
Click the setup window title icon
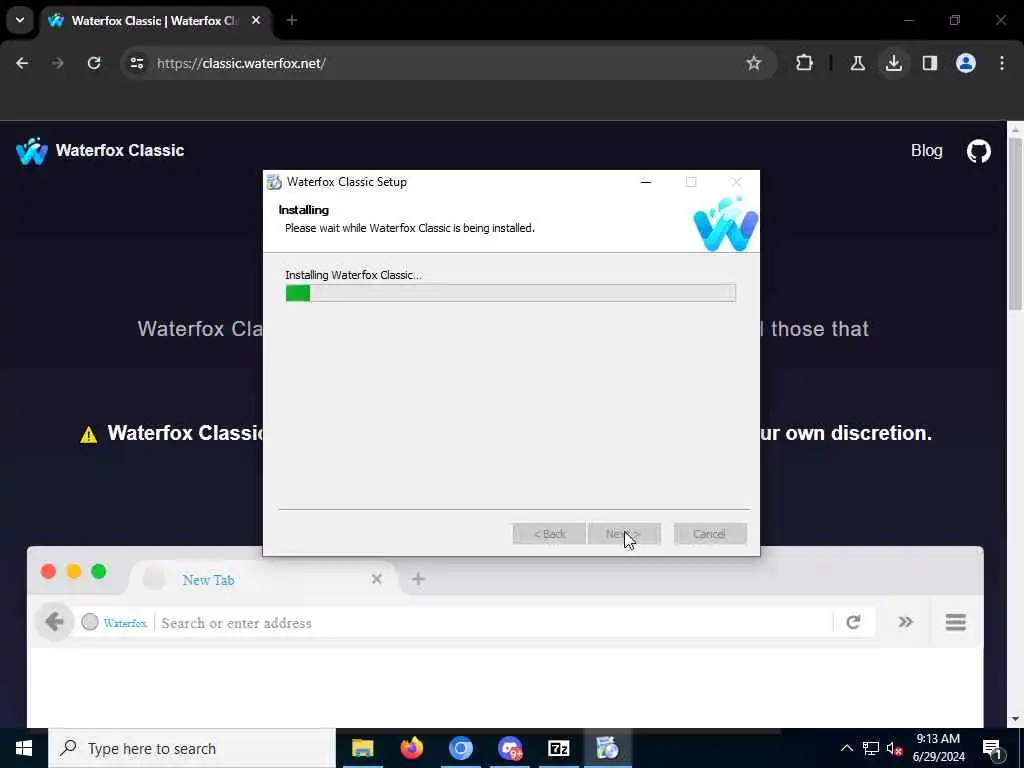(x=274, y=182)
